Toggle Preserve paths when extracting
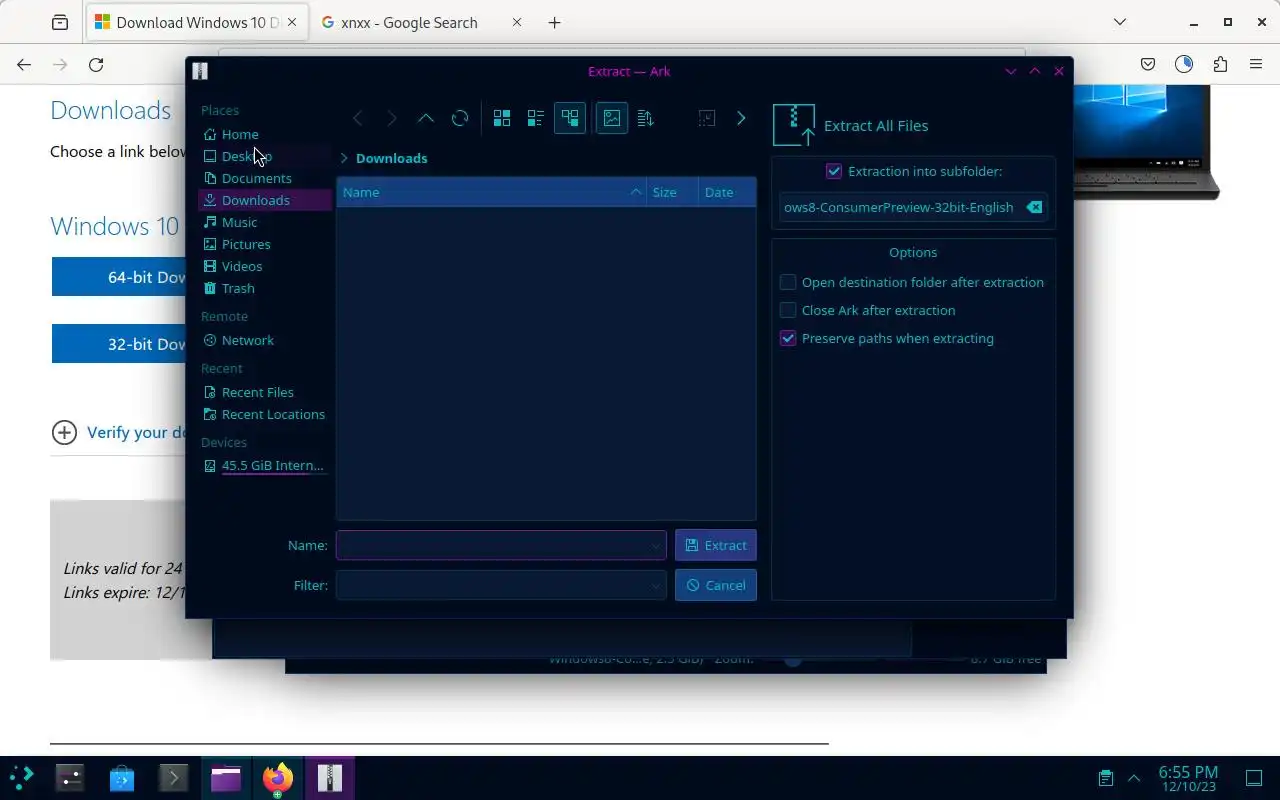The height and width of the screenshot is (800, 1280). pyautogui.click(x=788, y=338)
